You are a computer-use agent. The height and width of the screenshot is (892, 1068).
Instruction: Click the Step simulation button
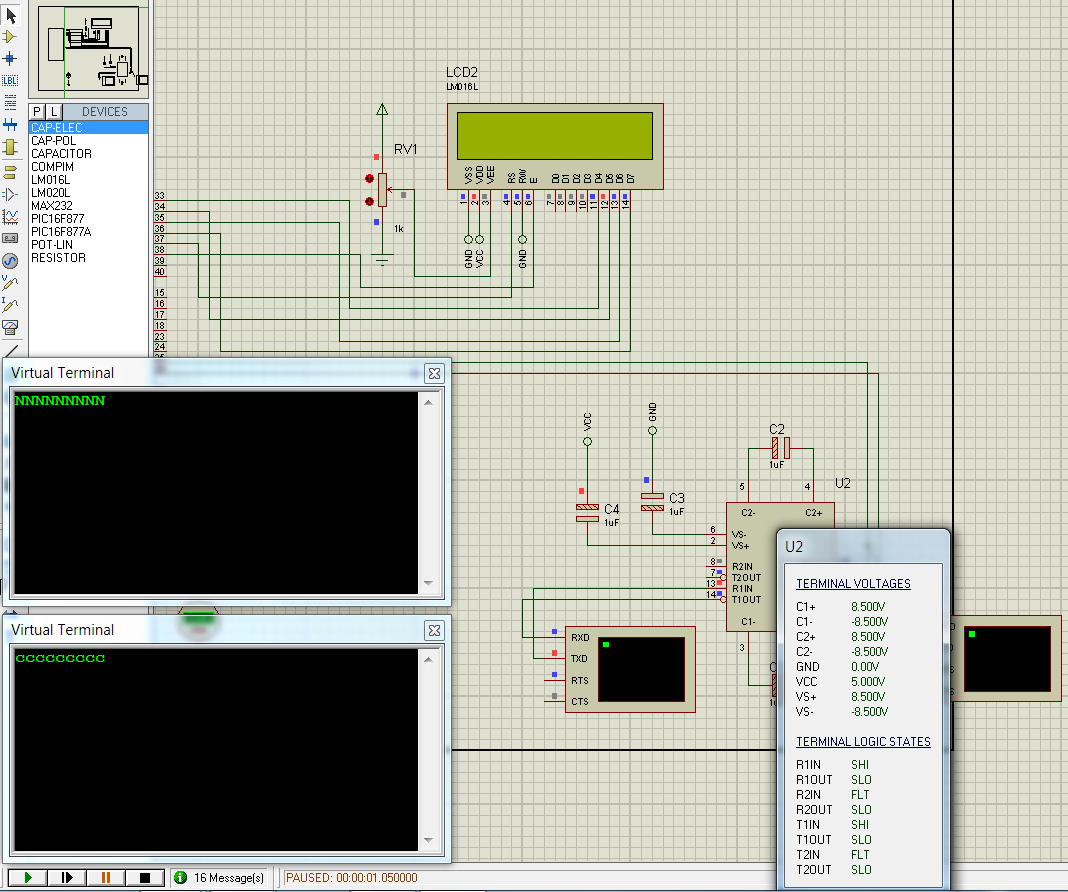(67, 877)
